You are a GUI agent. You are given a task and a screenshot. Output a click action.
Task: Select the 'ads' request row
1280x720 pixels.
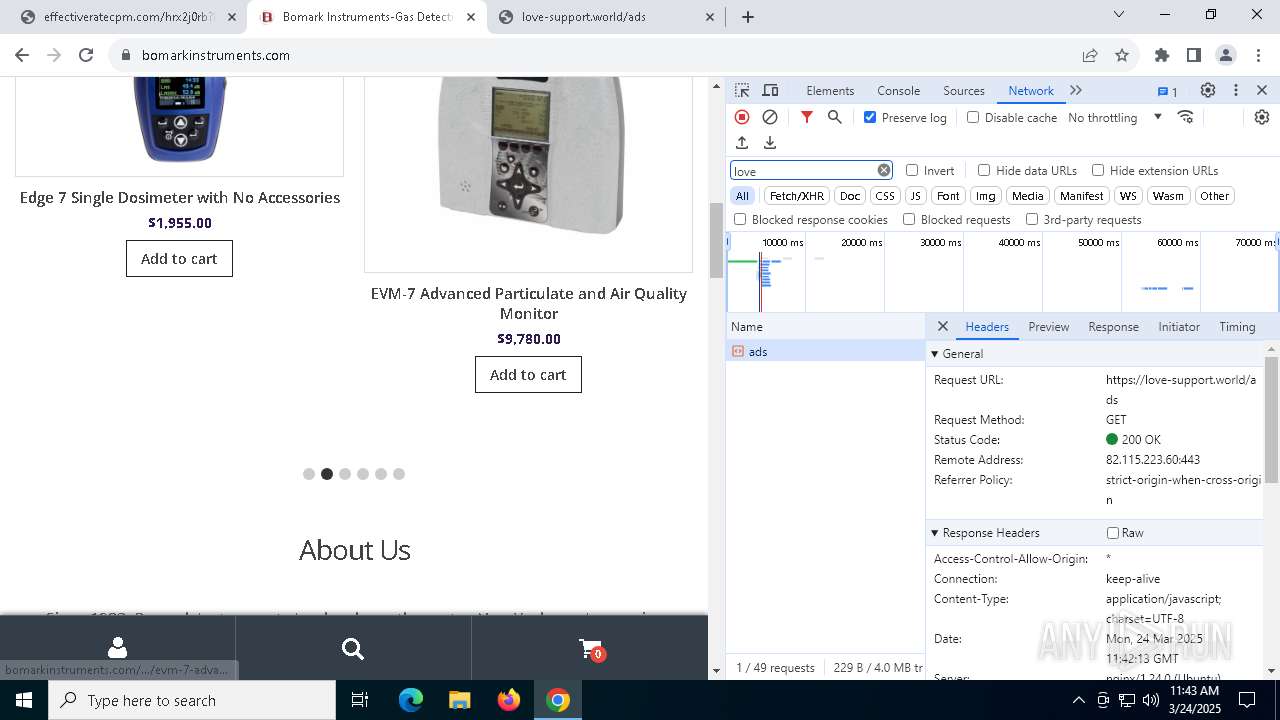[826, 351]
